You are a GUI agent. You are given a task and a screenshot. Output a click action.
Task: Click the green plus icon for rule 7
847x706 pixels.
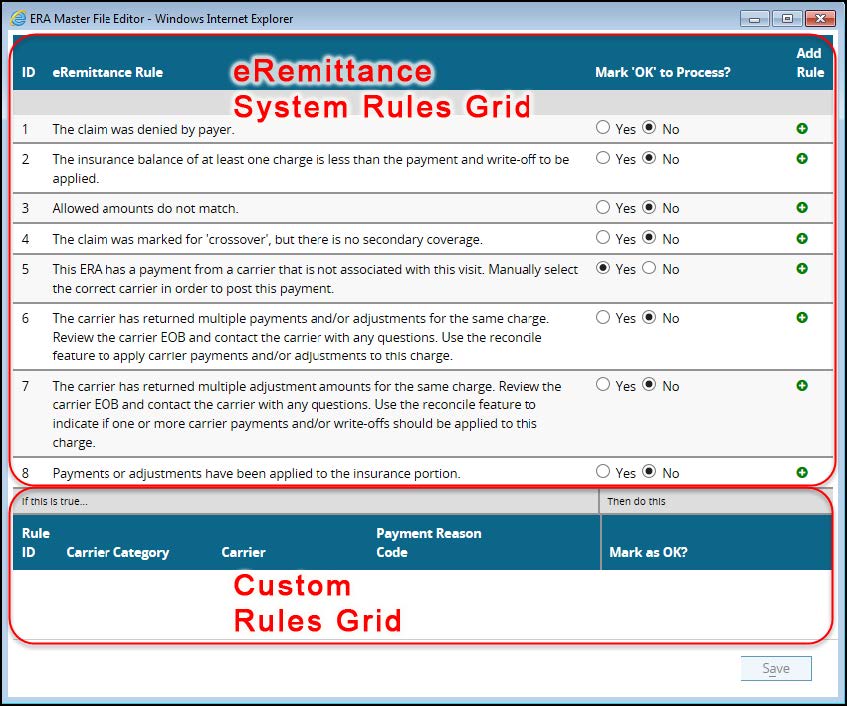coord(802,385)
